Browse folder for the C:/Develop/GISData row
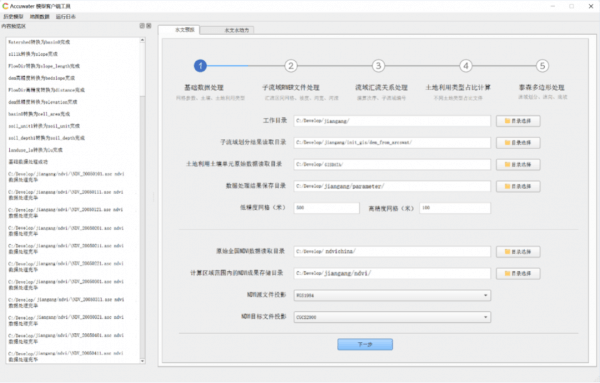Image resolution: width=600 pixels, height=383 pixels. (518, 165)
